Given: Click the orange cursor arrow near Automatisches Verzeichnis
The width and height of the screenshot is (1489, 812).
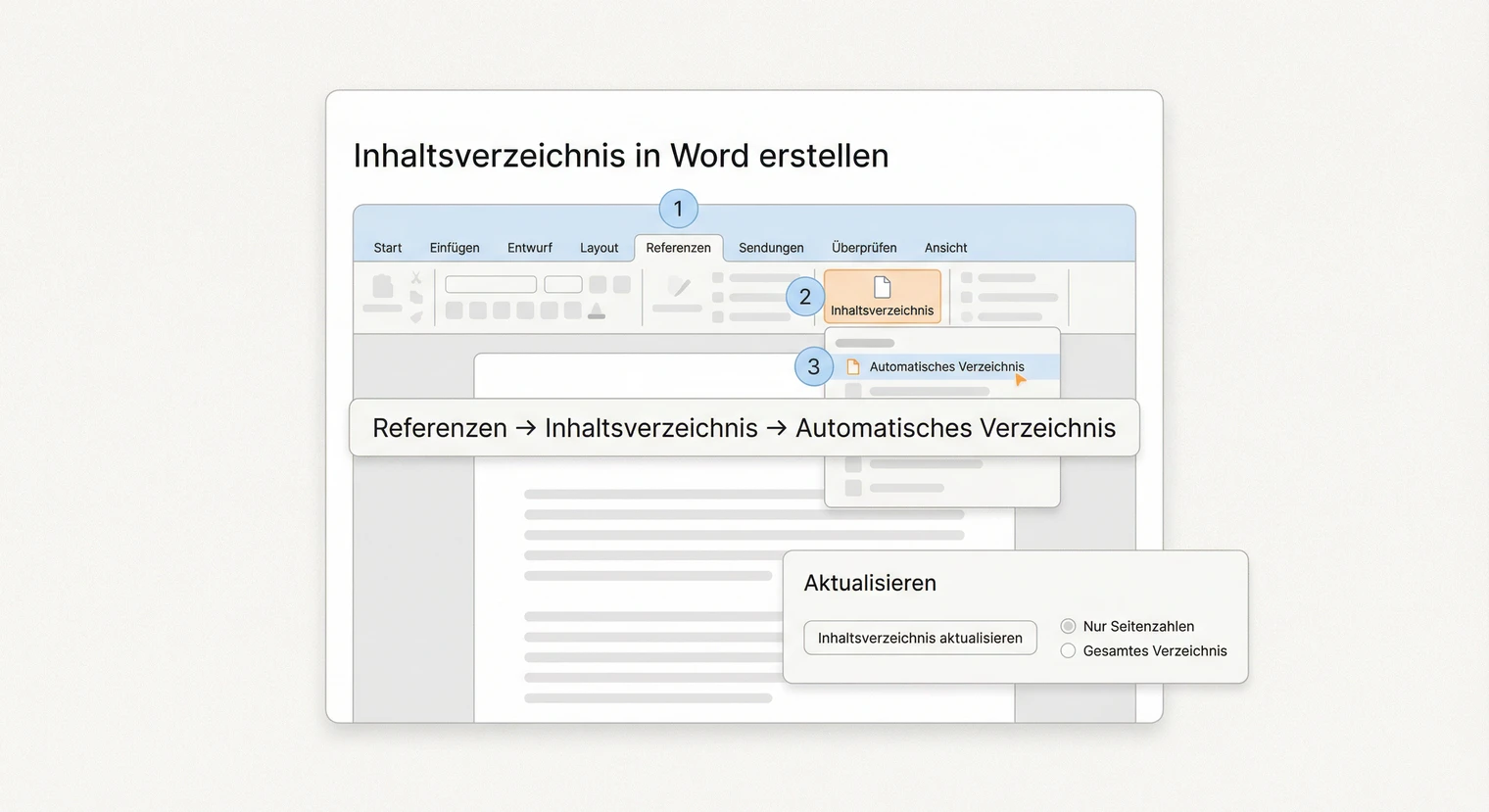Looking at the screenshot, I should point(1019,380).
